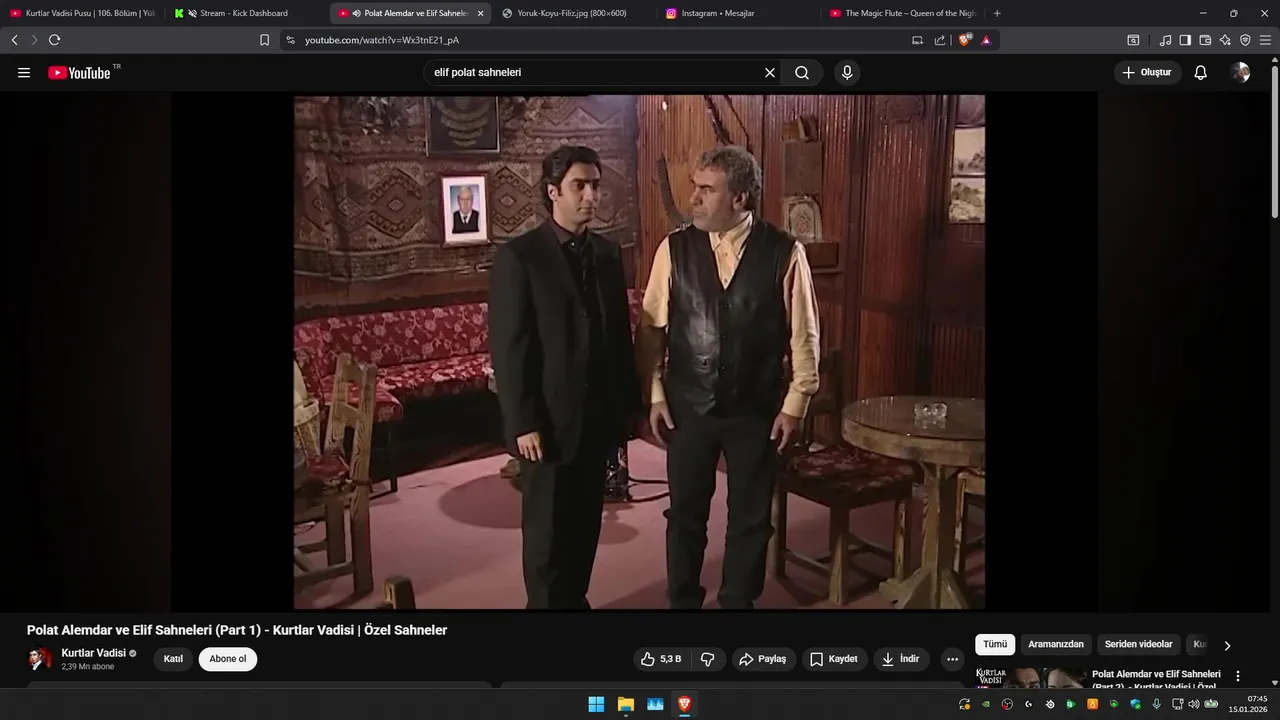Download video with İndir button
Image resolution: width=1280 pixels, height=720 pixels.
coord(900,659)
